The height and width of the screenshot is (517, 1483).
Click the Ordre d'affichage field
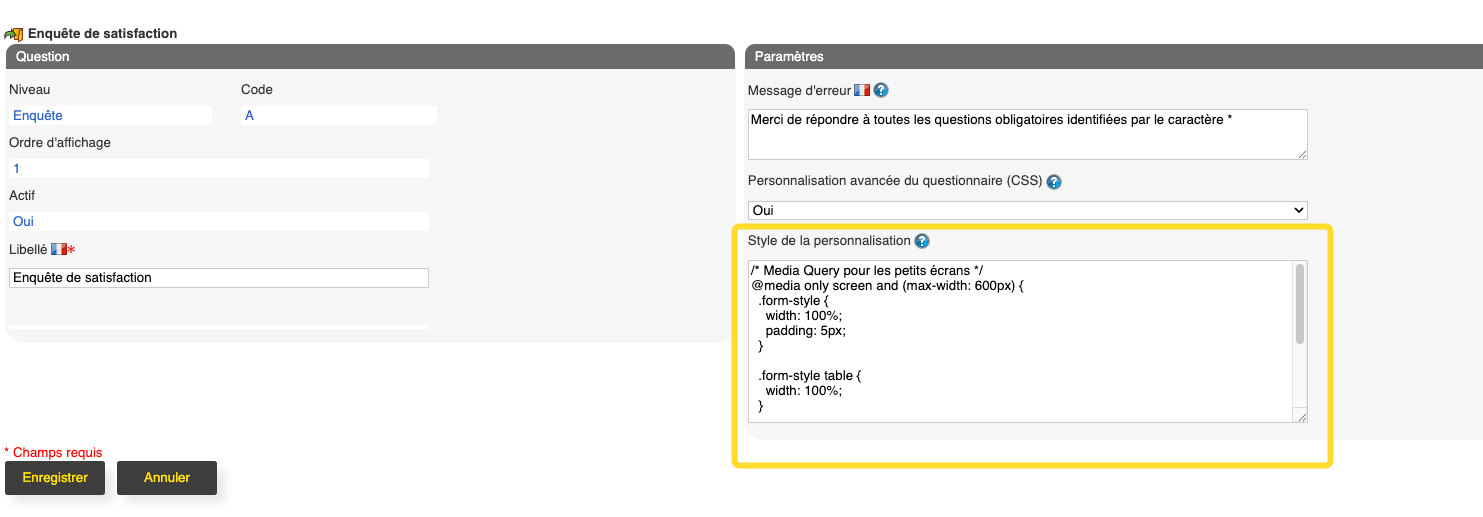pos(218,169)
